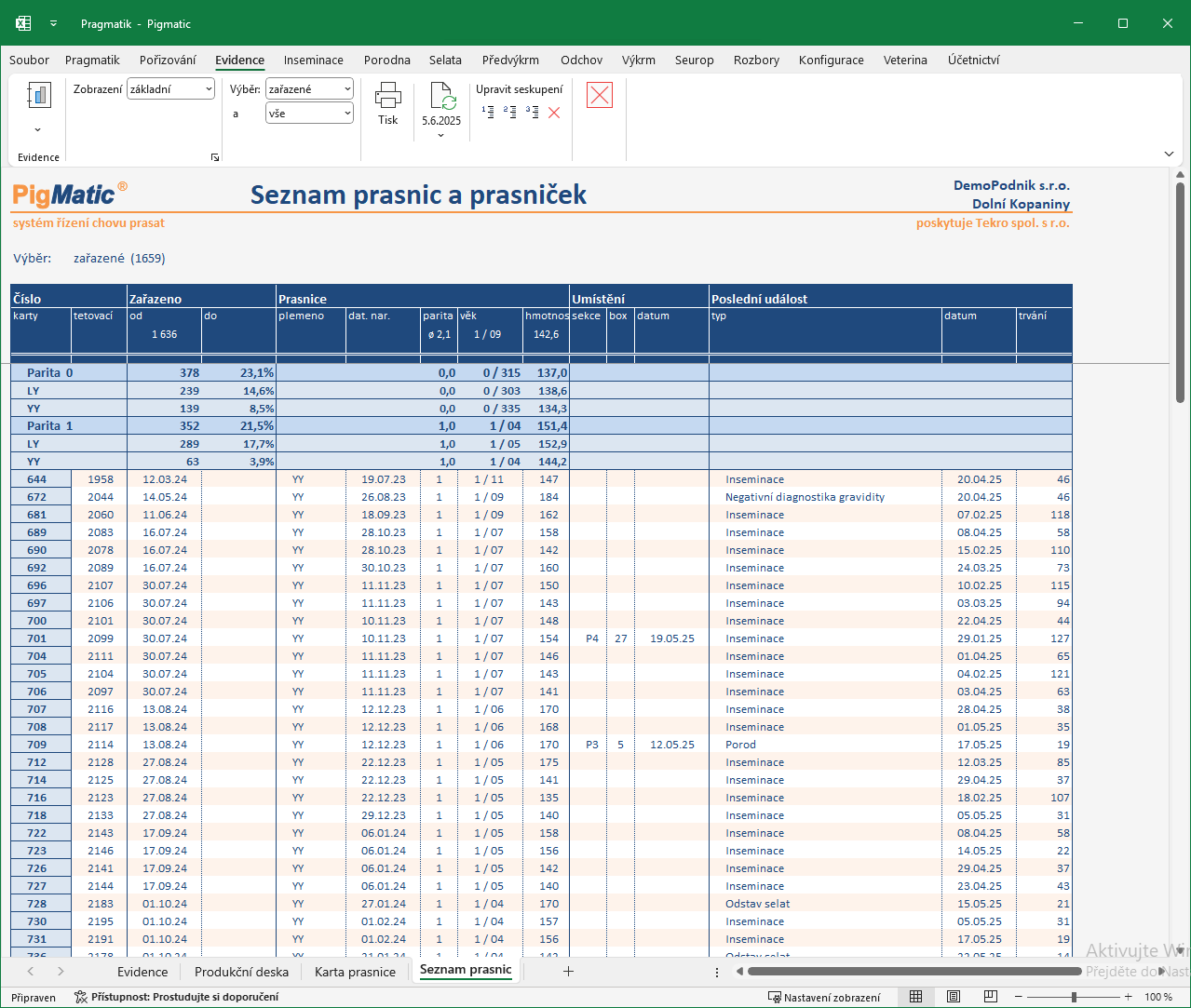1191x1008 pixels.
Task: Switch to the Pragmatik ribbon tab
Action: point(92,60)
